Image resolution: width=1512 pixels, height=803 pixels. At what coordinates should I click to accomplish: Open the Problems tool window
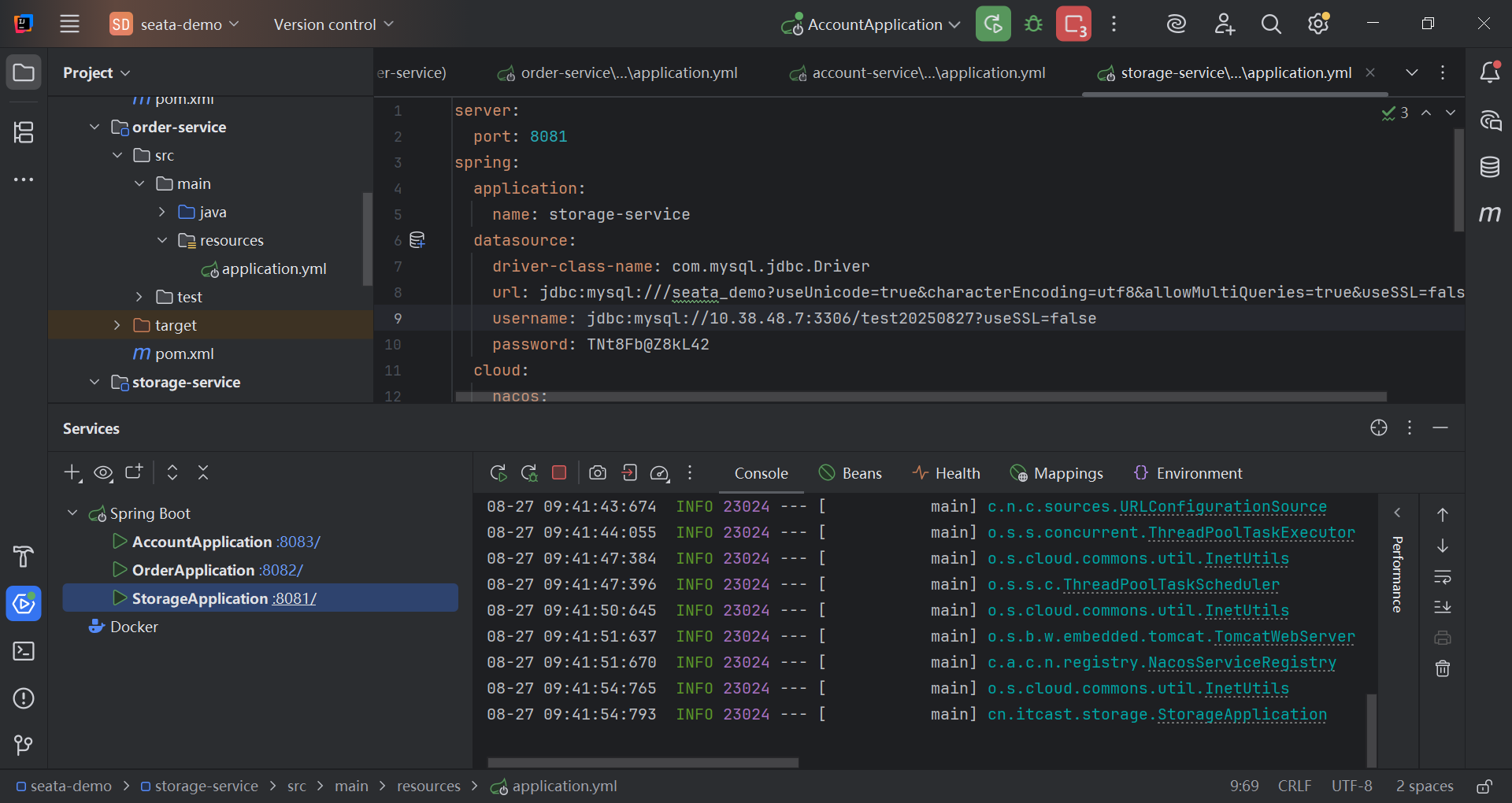click(x=24, y=698)
